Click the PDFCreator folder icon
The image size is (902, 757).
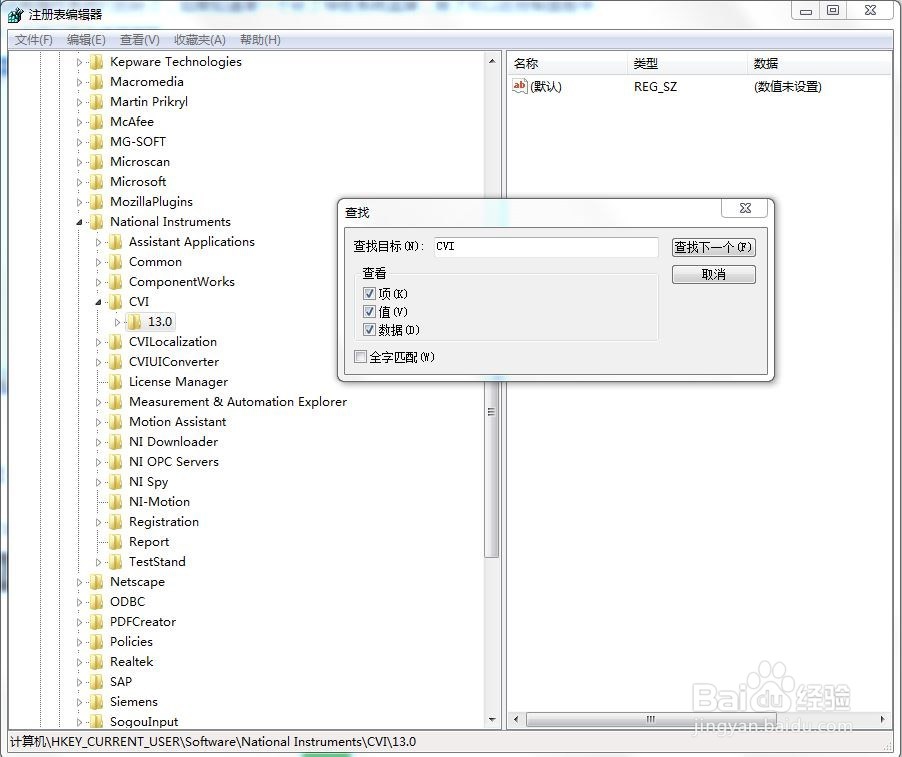point(97,622)
